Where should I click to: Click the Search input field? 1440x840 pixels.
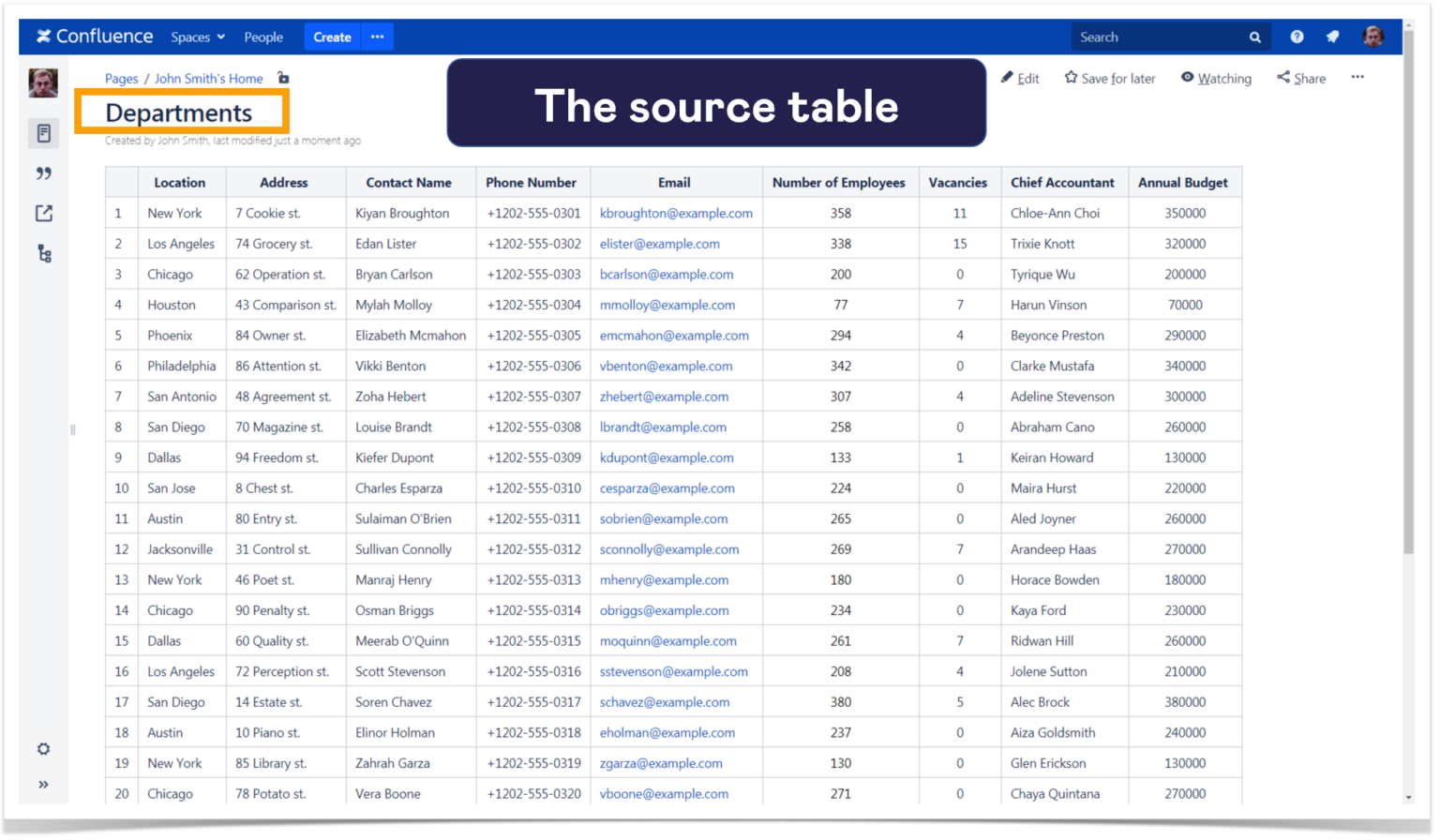click(x=1161, y=37)
